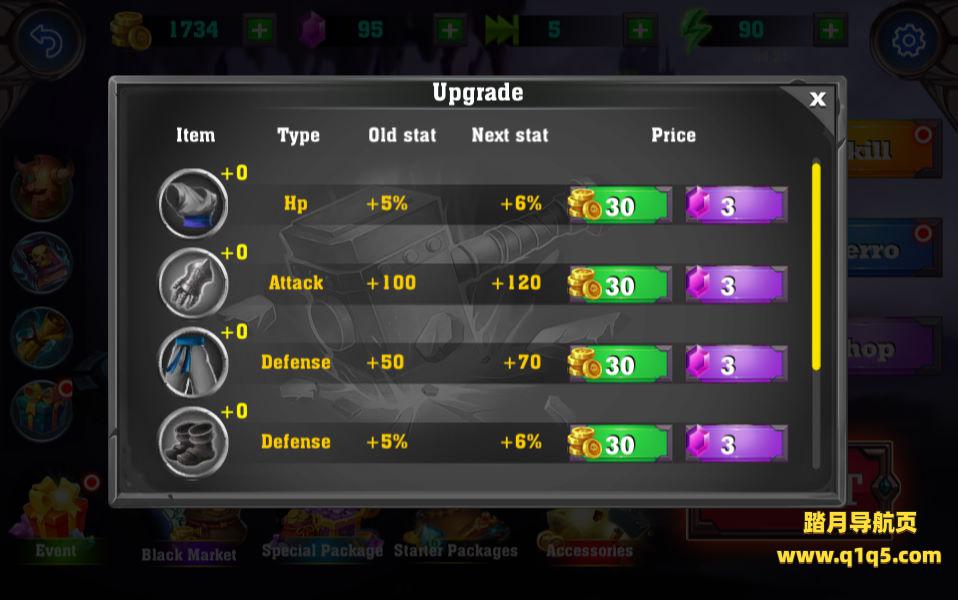958x600 pixels.
Task: Add skip tickets with plus icon
Action: coord(640,29)
